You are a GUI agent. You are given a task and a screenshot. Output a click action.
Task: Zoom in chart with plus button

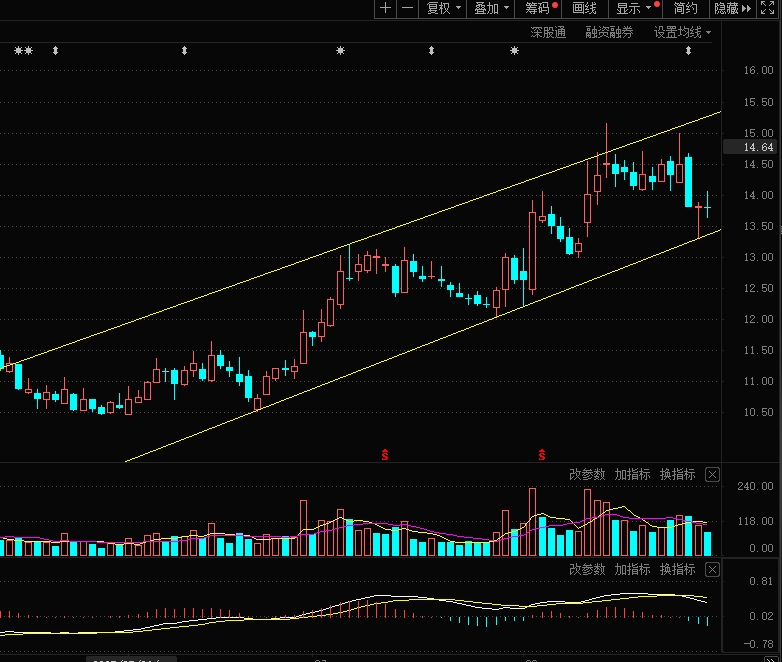click(386, 8)
